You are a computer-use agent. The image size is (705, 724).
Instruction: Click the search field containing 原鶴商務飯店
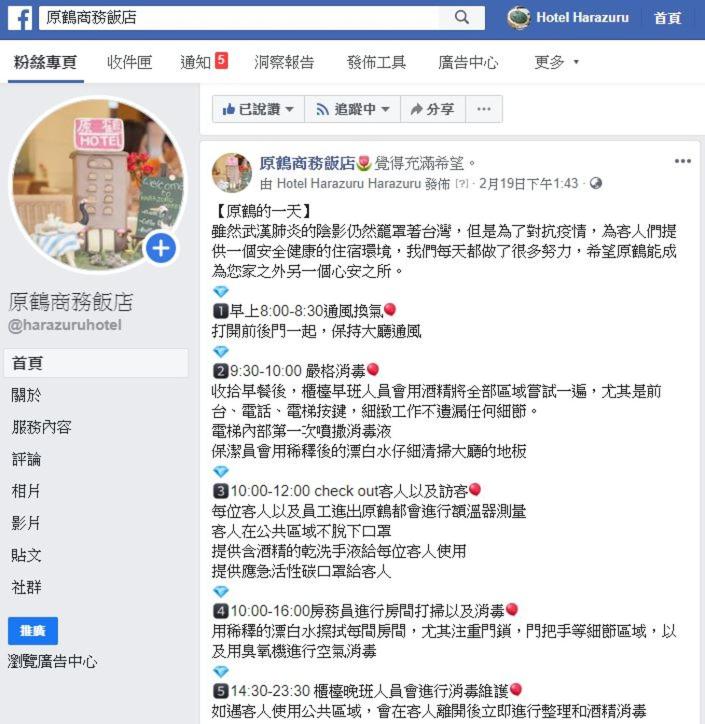(239, 18)
